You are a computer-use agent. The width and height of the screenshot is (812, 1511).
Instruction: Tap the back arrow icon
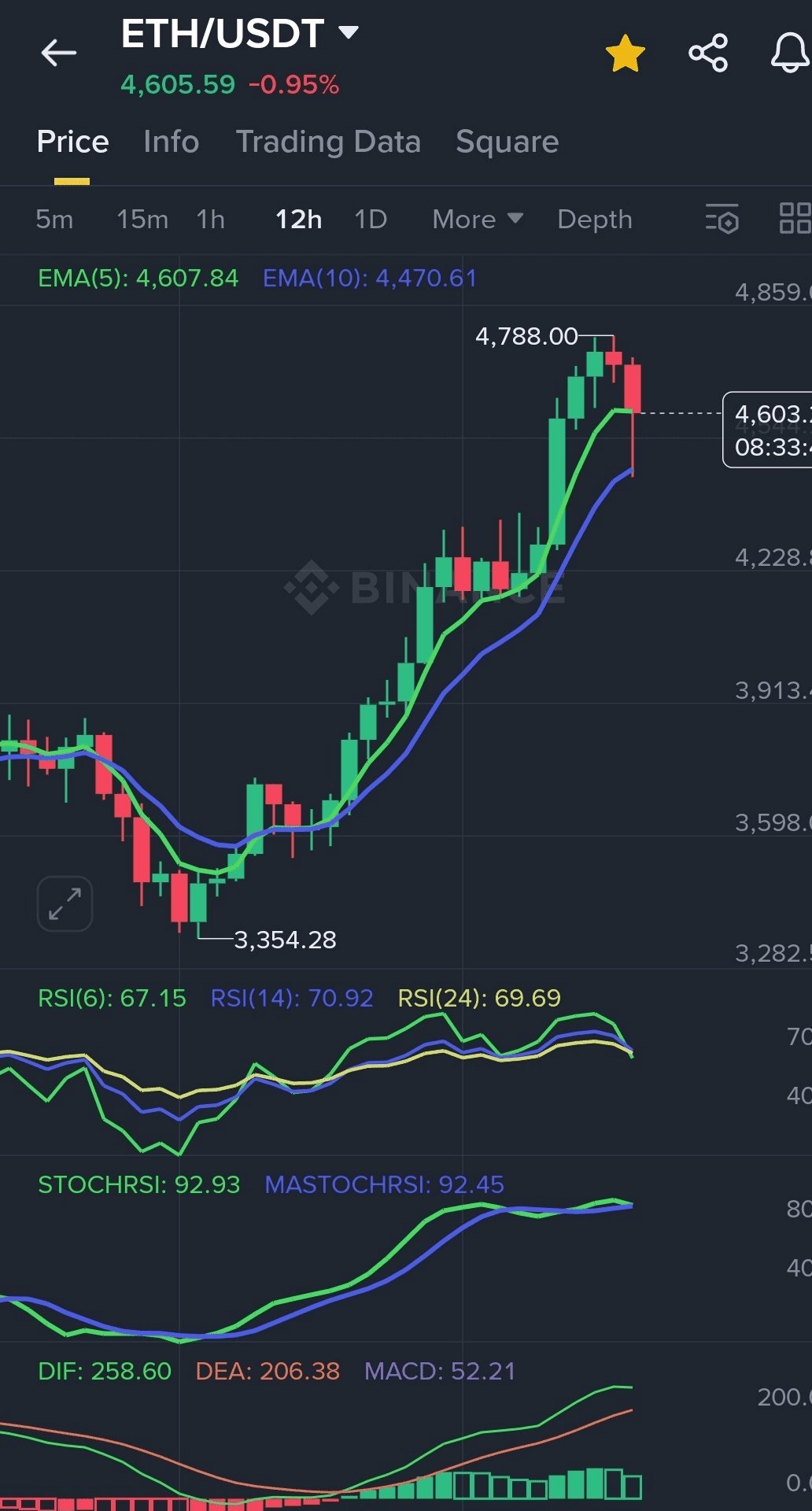pos(58,54)
